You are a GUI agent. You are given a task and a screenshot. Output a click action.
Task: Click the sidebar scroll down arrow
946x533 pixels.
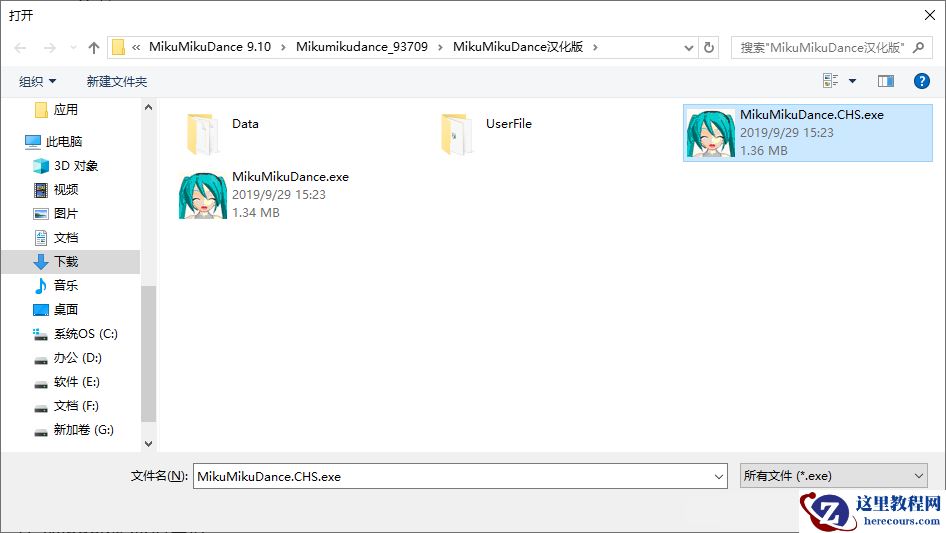point(148,444)
